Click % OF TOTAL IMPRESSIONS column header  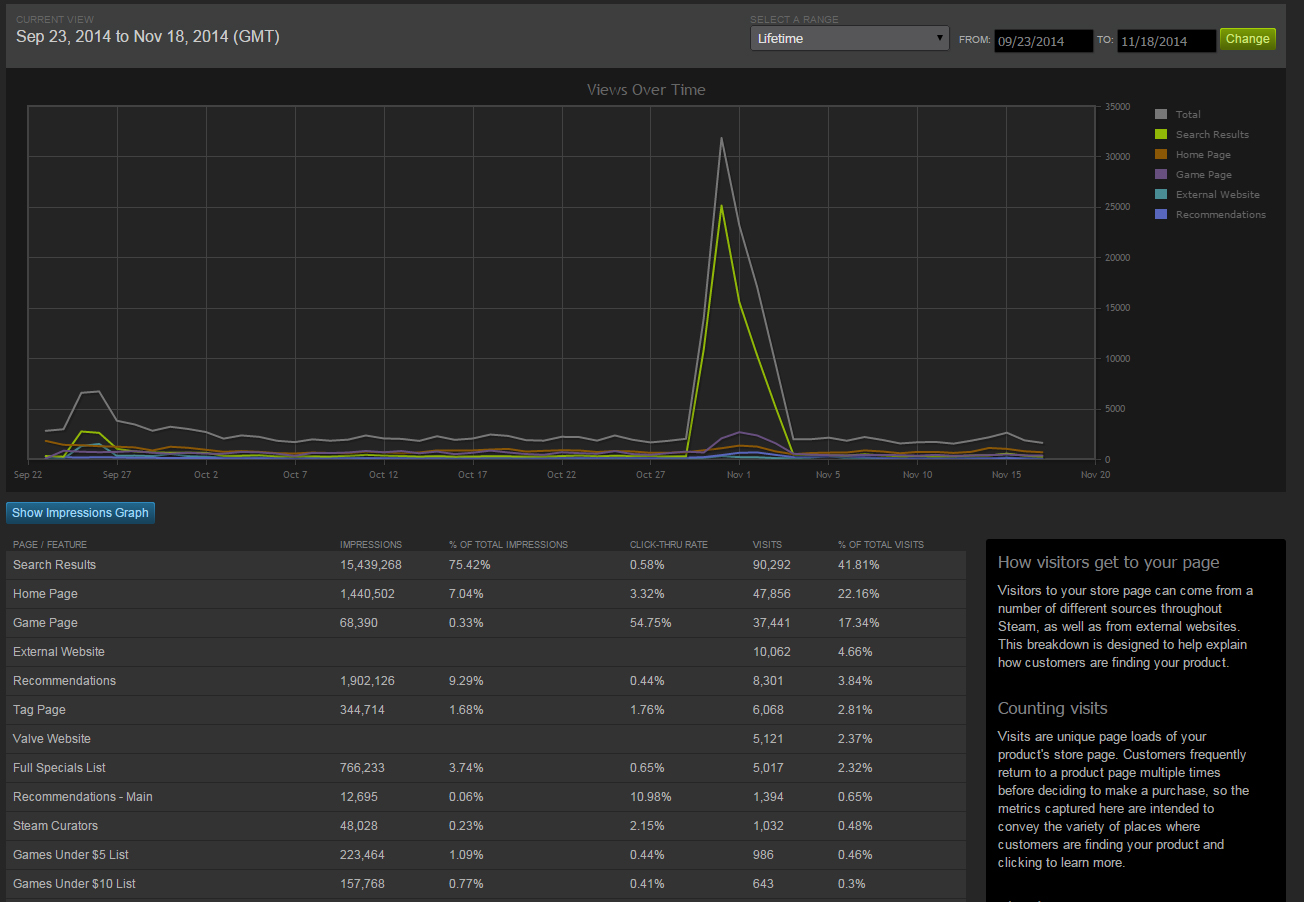(x=508, y=545)
